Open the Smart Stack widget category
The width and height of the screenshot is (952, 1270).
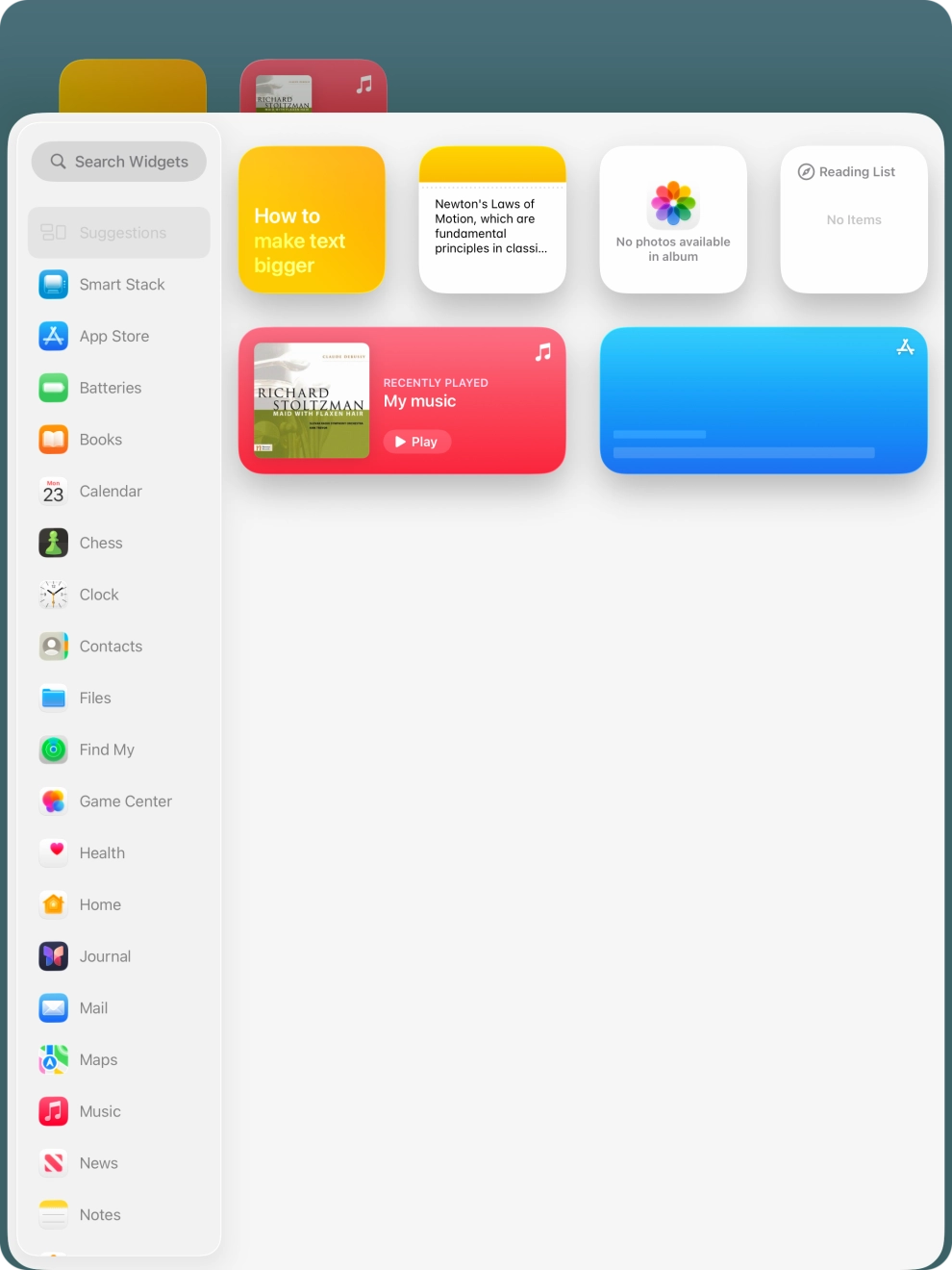pyautogui.click(x=119, y=285)
